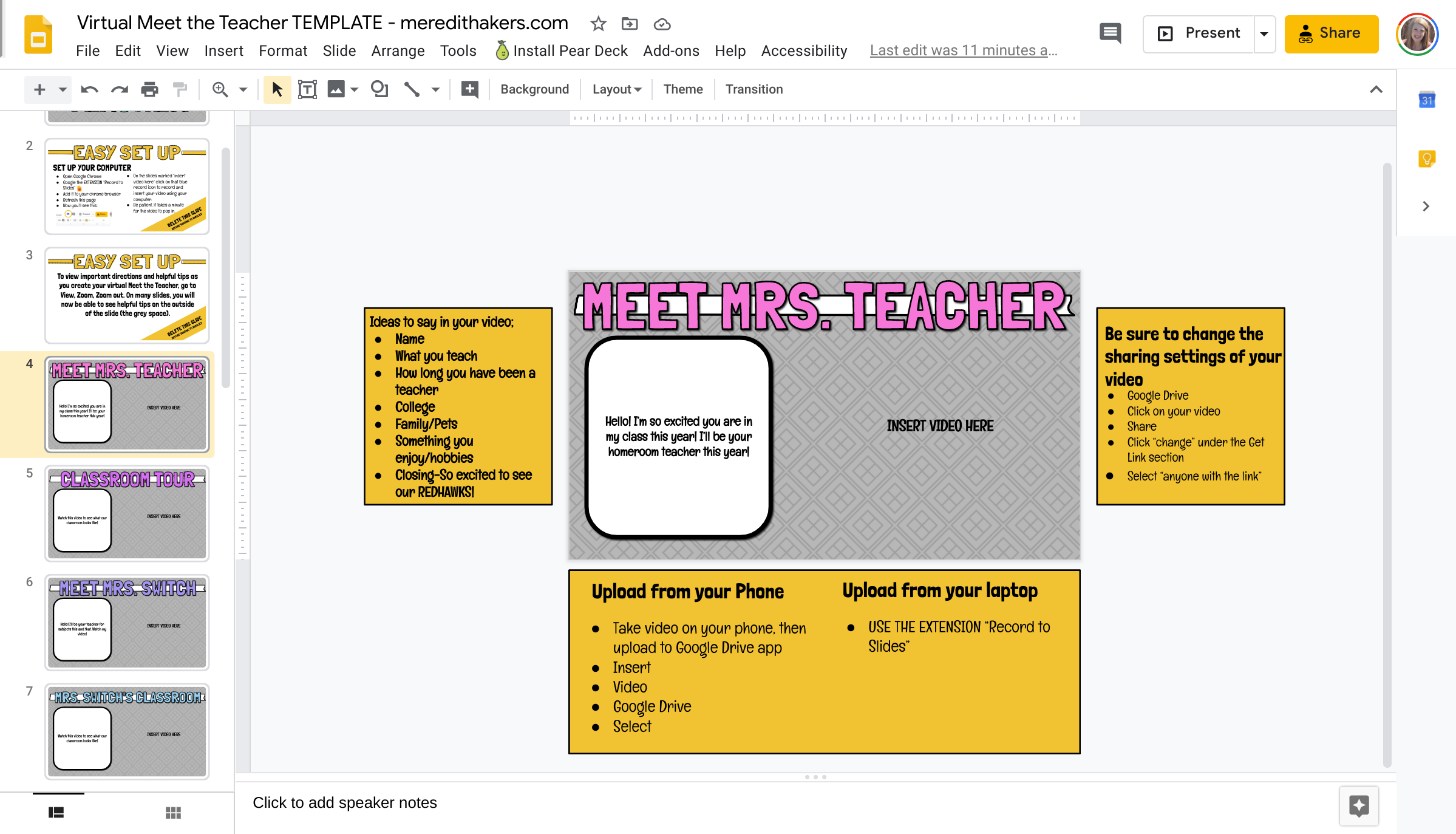This screenshot has width=1456, height=834.
Task: Open the Insert menu
Action: (223, 50)
